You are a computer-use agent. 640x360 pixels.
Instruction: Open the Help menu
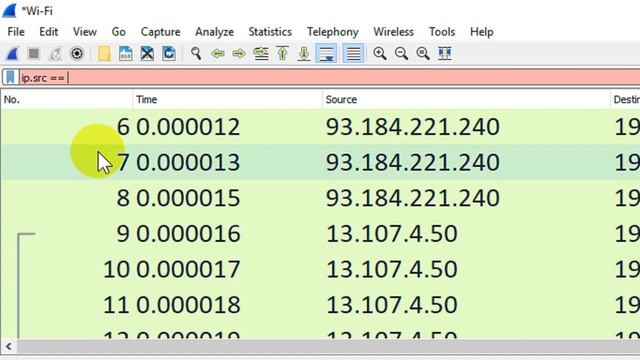tap(482, 32)
